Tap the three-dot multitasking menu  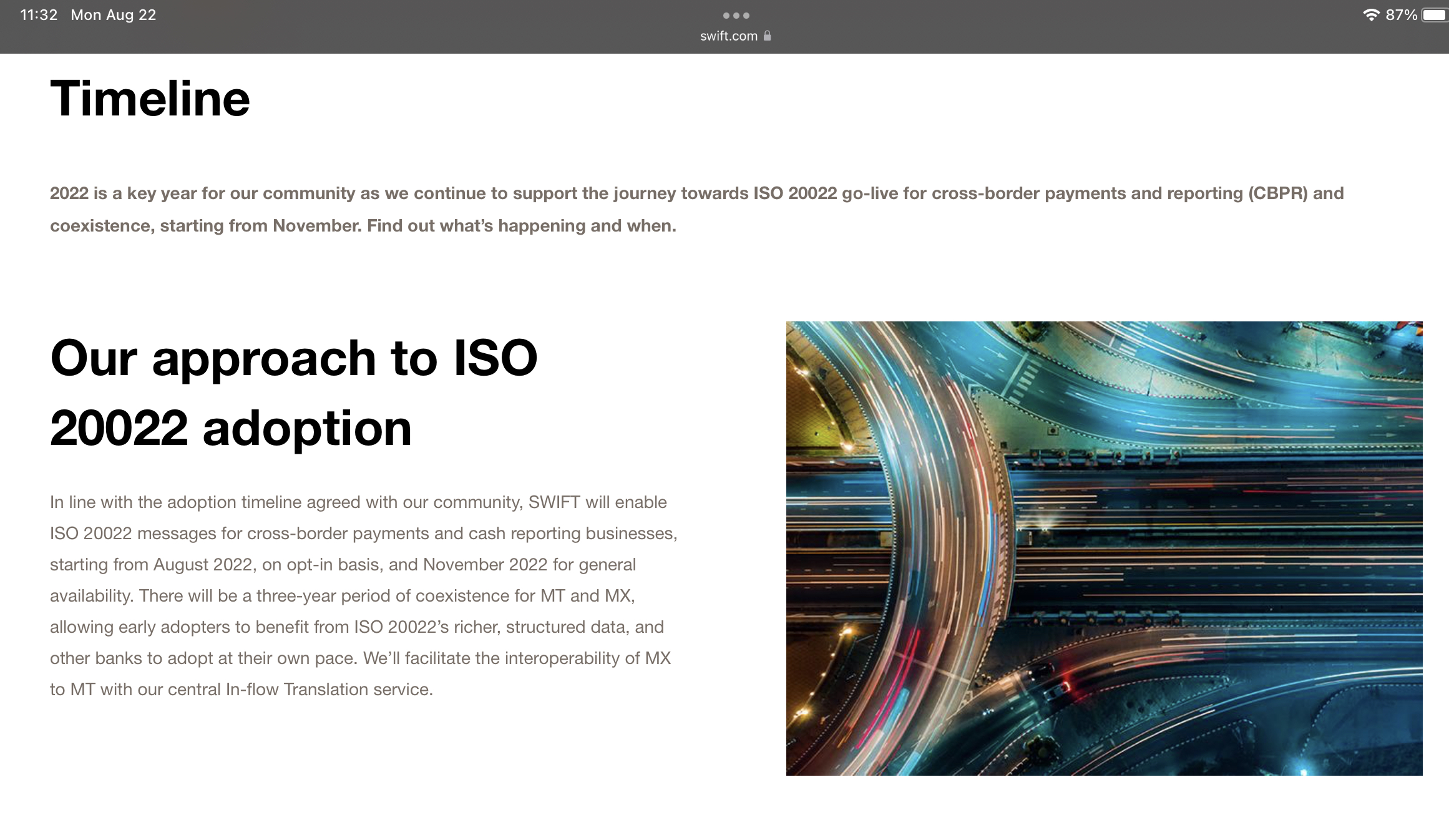point(736,16)
